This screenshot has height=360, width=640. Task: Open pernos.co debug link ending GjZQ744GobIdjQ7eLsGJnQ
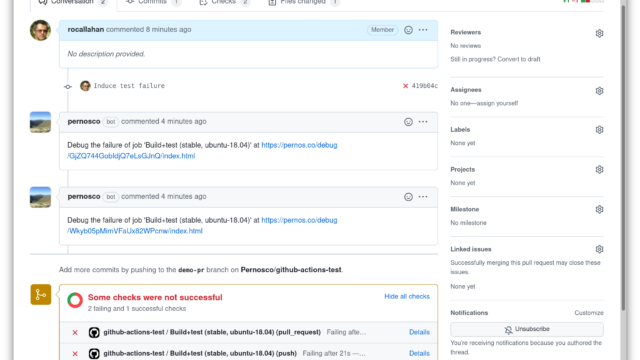point(202,150)
